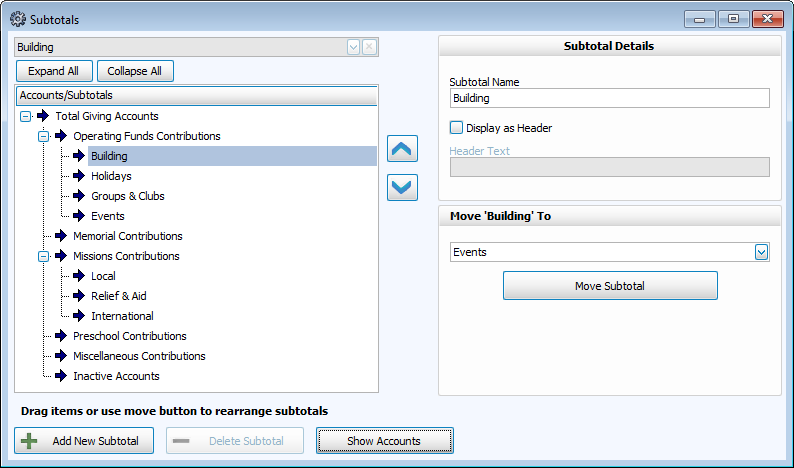Select Preschool Contributions tree item
794x468 pixels.
[129, 336]
